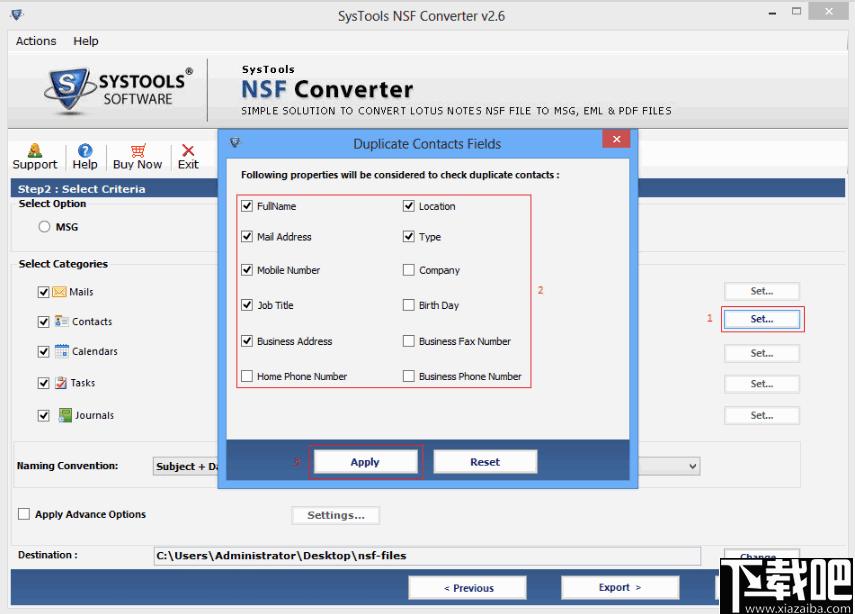Click the Journals book icon
Image resolution: width=855 pixels, height=614 pixels.
[65, 415]
